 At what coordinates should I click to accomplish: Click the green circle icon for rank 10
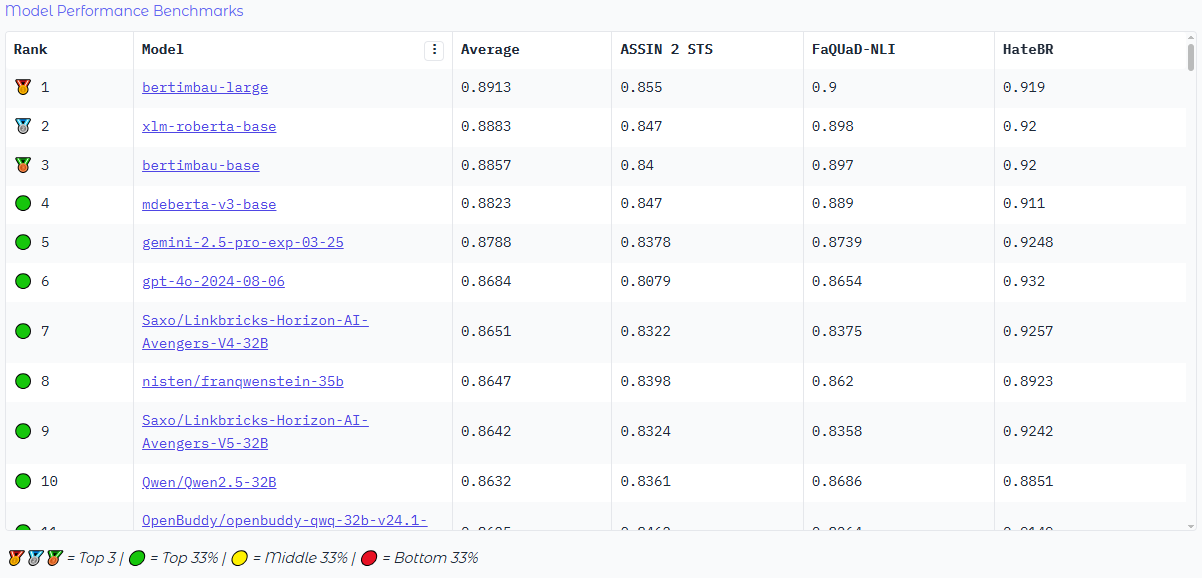(x=23, y=481)
